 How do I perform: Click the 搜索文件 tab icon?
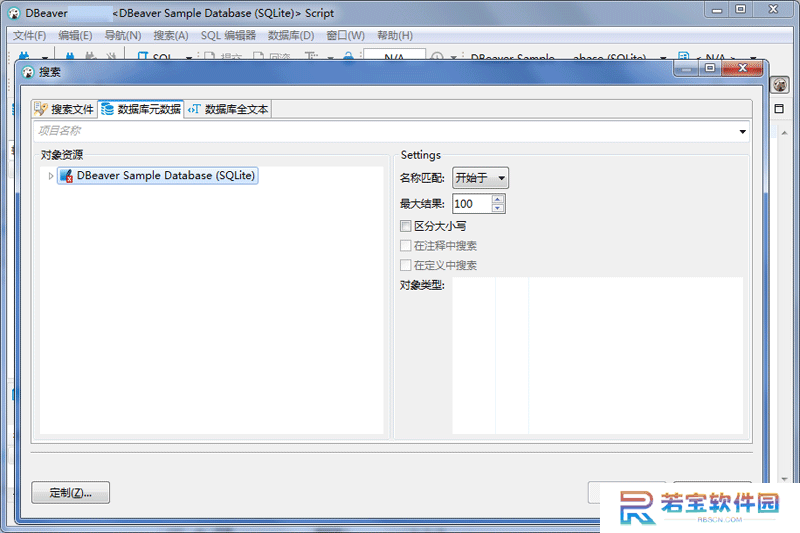(x=41, y=109)
